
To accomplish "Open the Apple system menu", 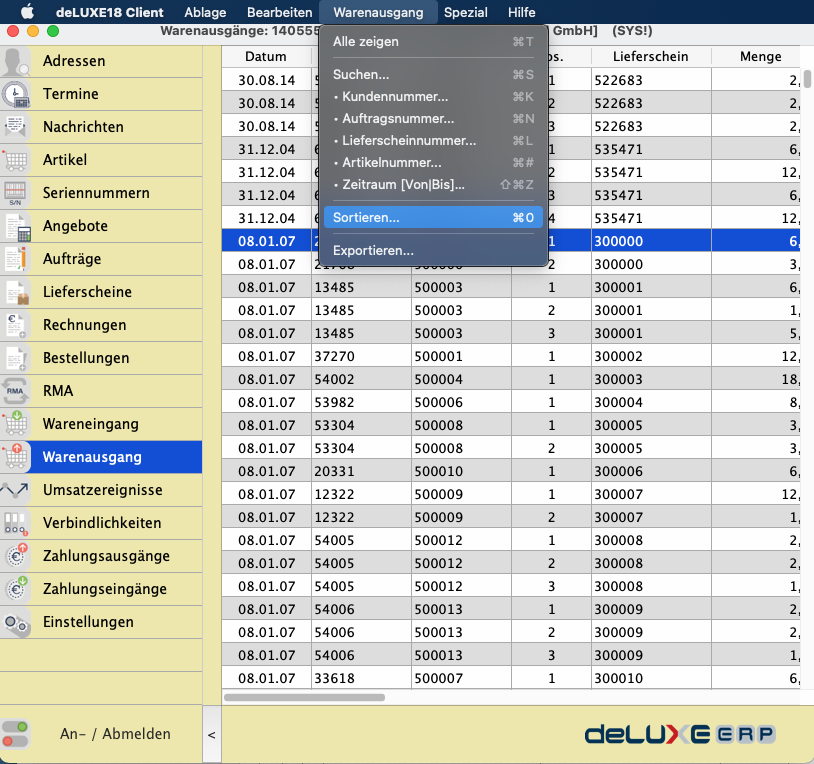I will tap(27, 12).
